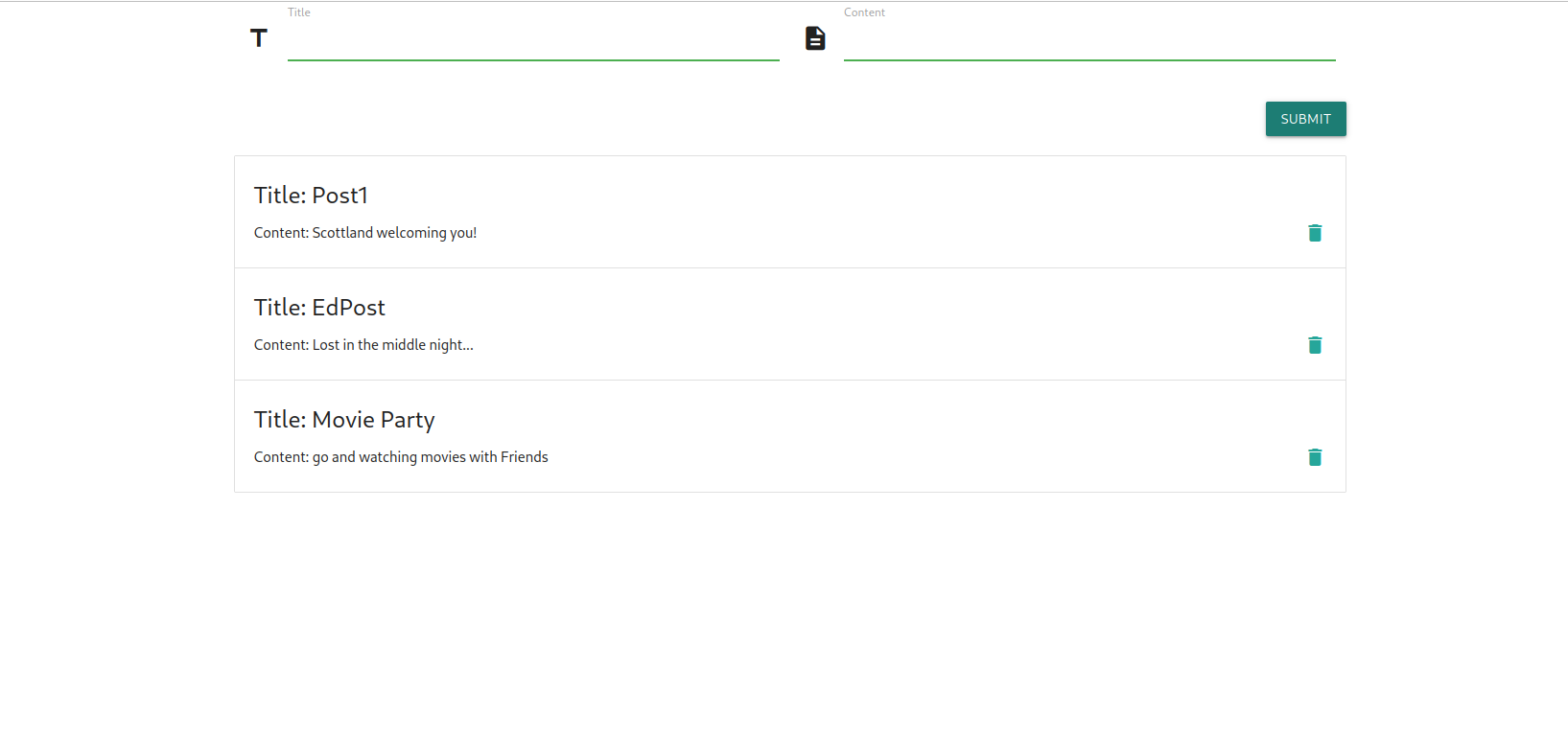1568x740 pixels.
Task: Click 'Content: Lost in the middle night...' text
Action: [x=363, y=345]
